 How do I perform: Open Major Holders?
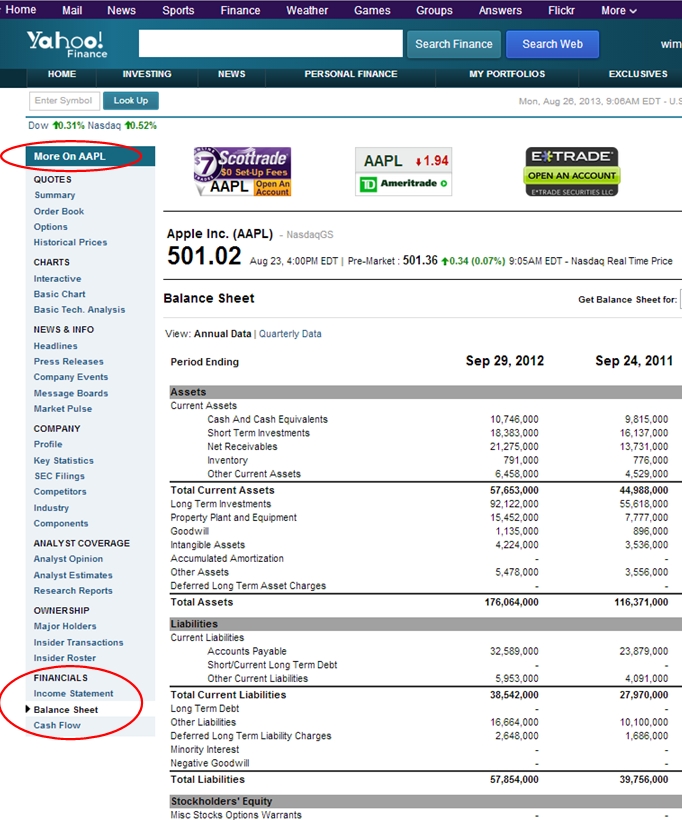(65, 626)
